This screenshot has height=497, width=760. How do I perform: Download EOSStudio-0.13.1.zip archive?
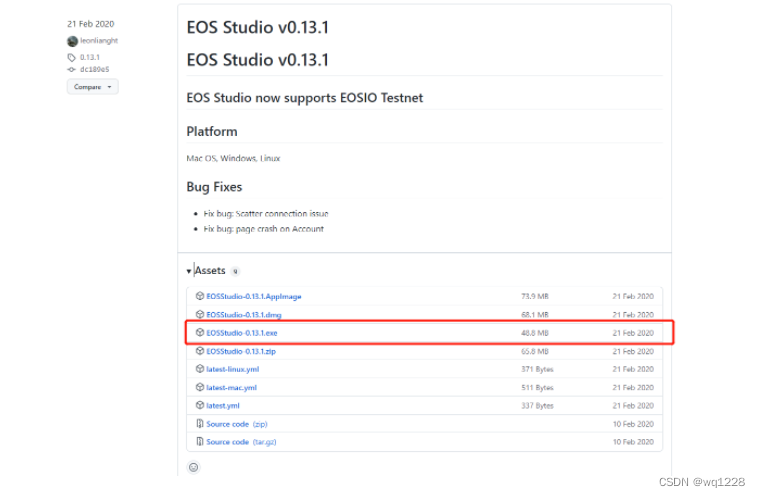point(241,351)
